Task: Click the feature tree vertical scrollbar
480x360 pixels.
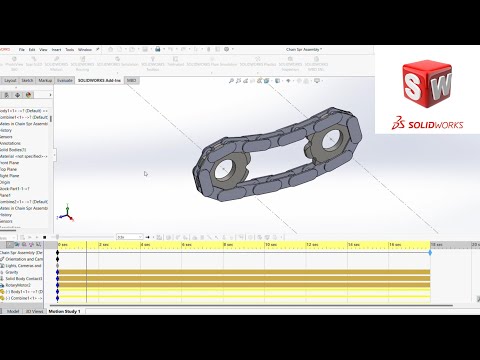Action: 51,119
